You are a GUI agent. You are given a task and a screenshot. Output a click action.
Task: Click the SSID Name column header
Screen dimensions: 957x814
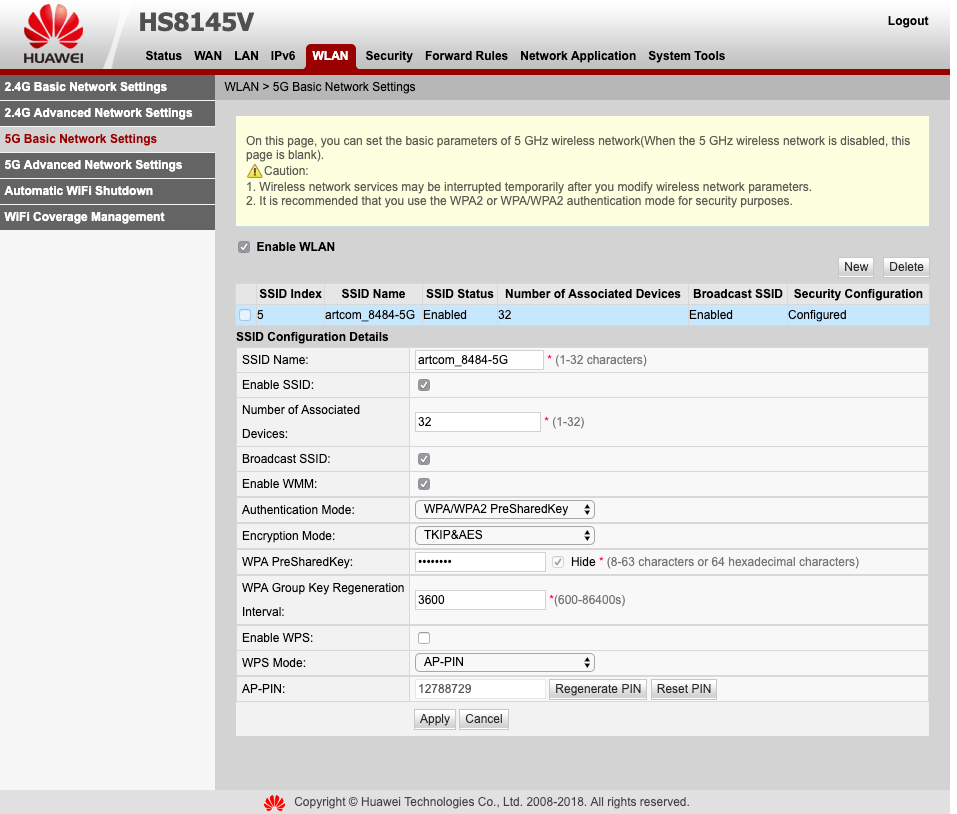(x=374, y=294)
